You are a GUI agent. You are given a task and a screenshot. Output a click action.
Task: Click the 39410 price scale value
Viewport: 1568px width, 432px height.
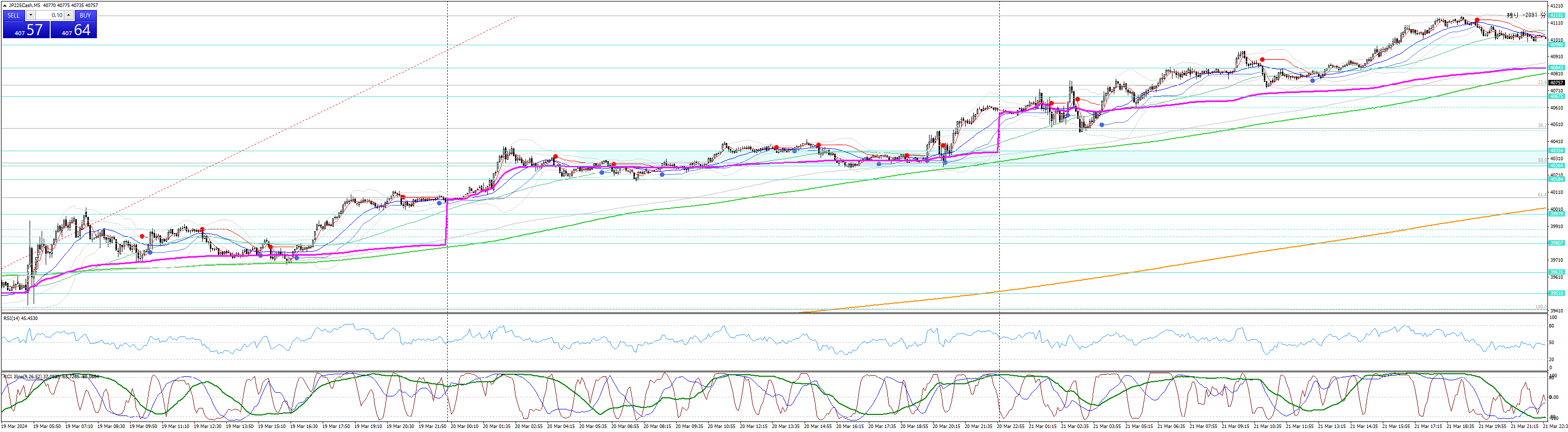point(1556,311)
